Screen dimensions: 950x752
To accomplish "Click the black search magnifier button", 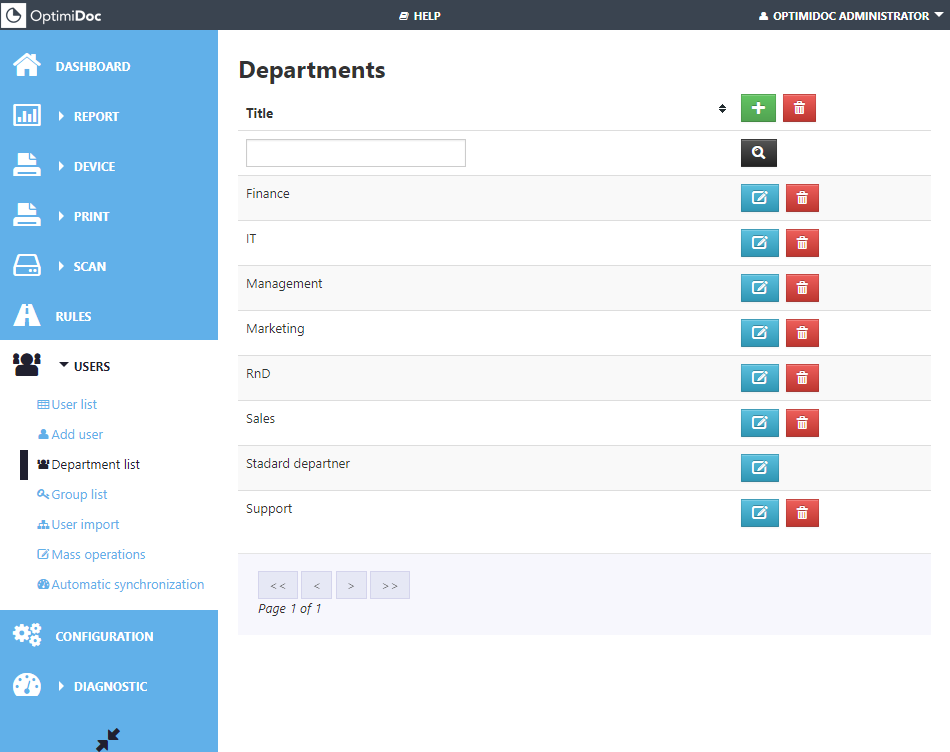I will (x=758, y=153).
